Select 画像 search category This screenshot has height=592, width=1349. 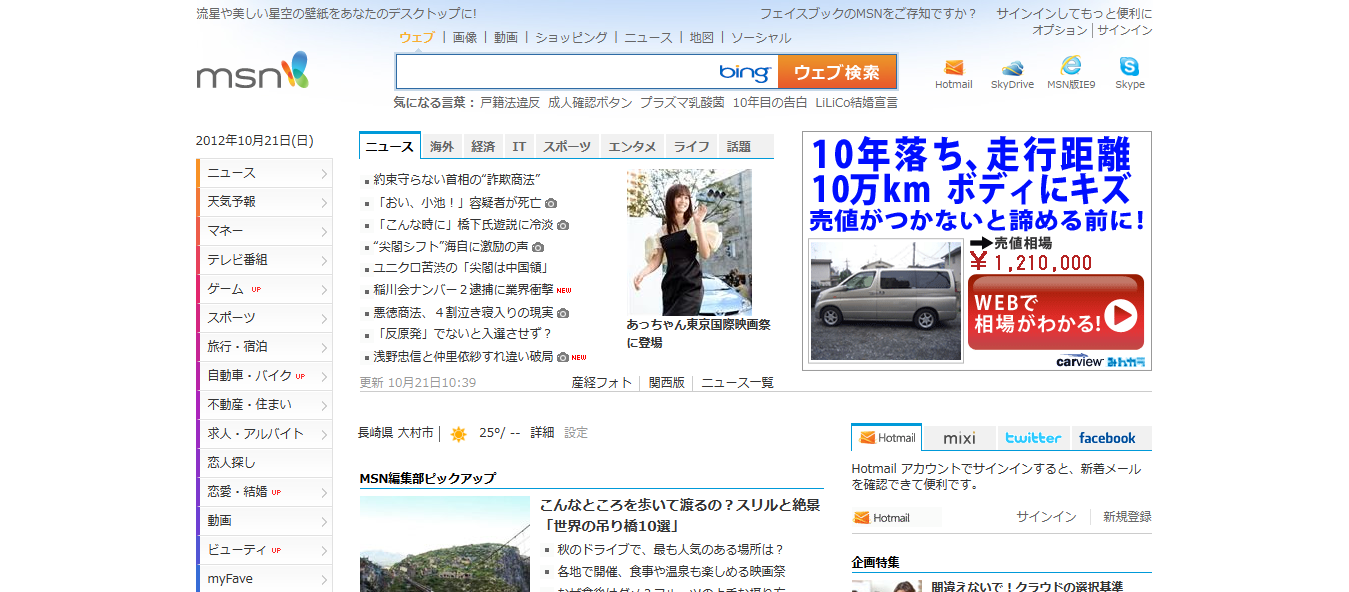(x=465, y=37)
